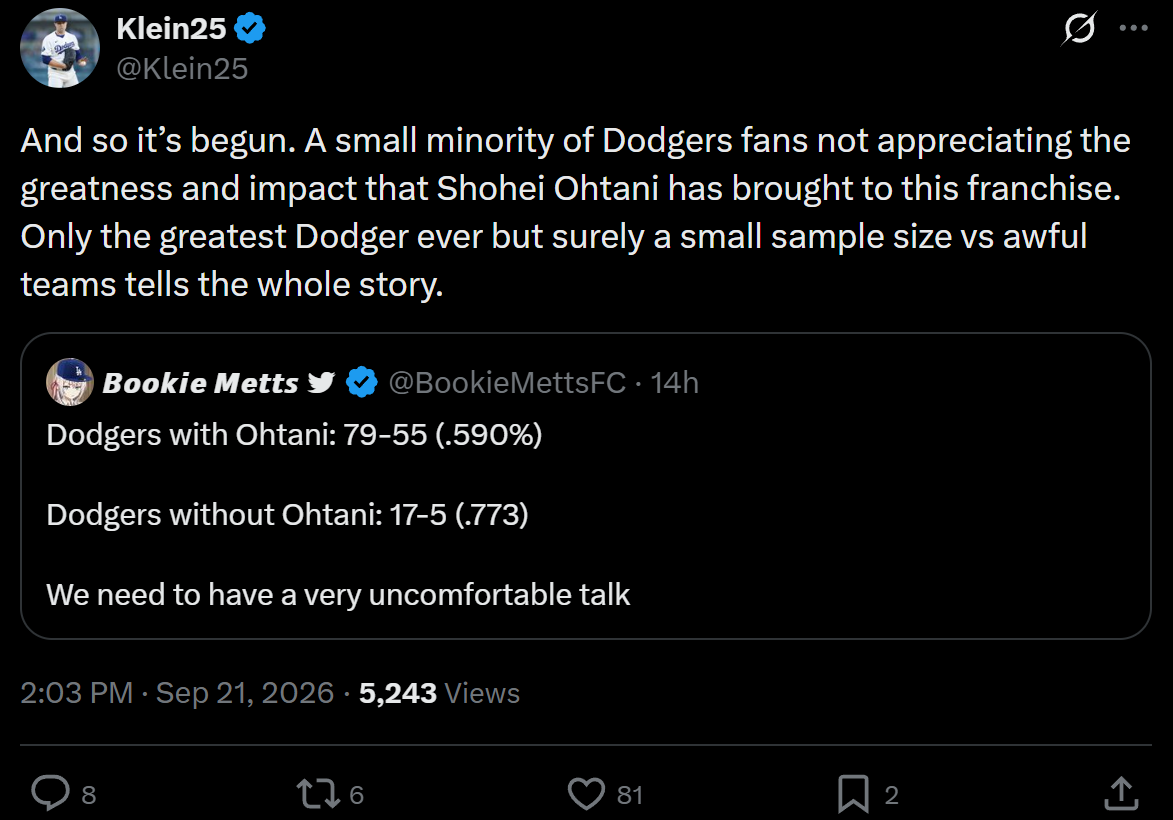
Task: Open the quoted tweet about Dodgers records
Action: pyautogui.click(x=586, y=486)
